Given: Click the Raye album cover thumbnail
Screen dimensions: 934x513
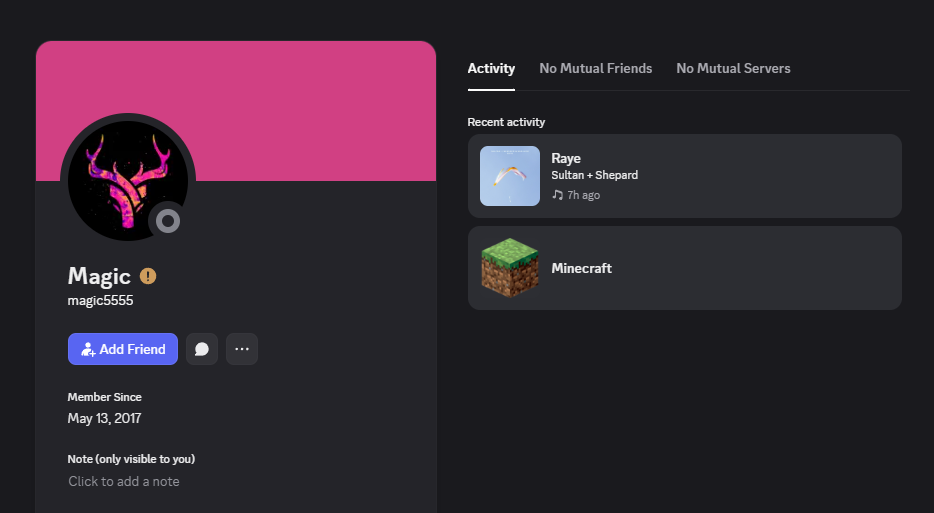Looking at the screenshot, I should [510, 176].
